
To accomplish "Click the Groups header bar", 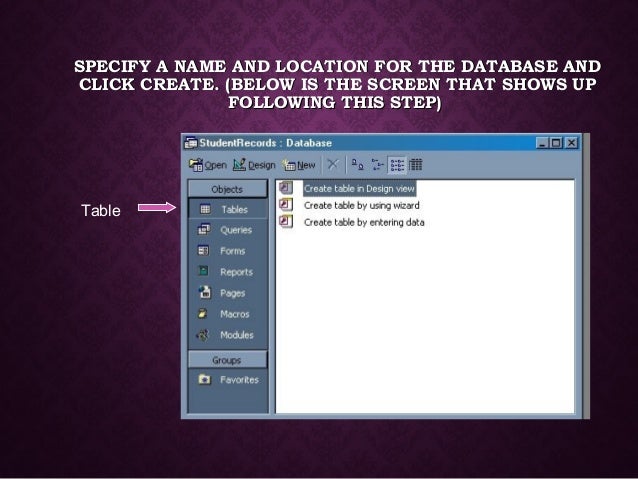I will coord(227,360).
